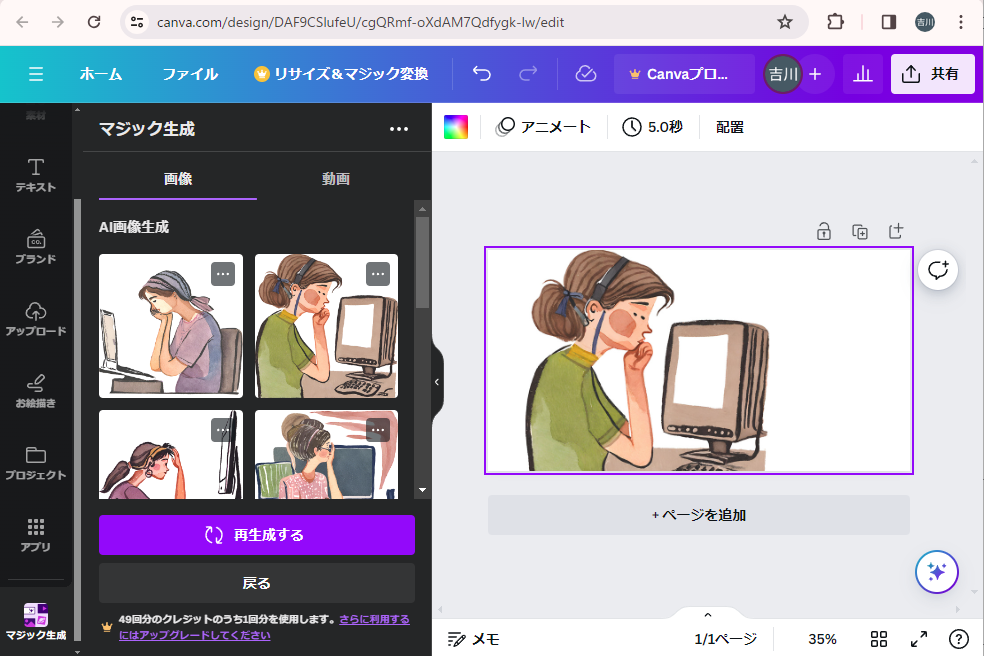Open the Canva magic assistant sparkle button
The image size is (984, 656).
tap(937, 572)
